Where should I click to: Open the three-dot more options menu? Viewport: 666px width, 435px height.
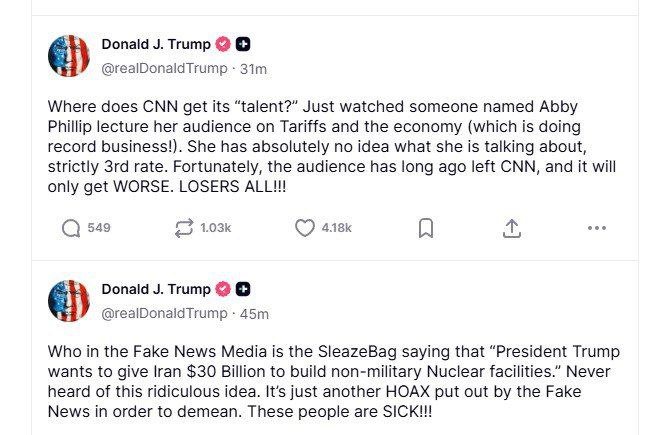pyautogui.click(x=597, y=228)
